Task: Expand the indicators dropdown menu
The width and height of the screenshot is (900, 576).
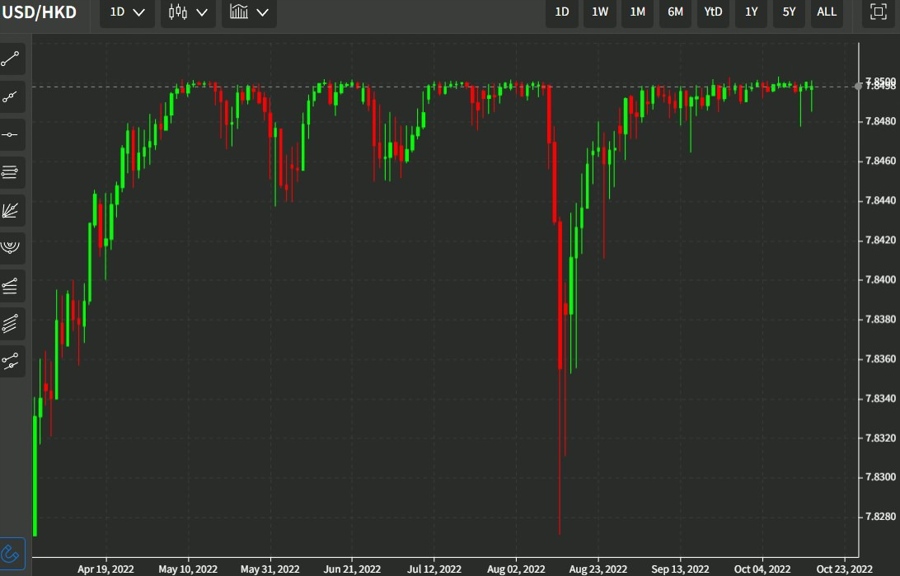Action: click(249, 12)
